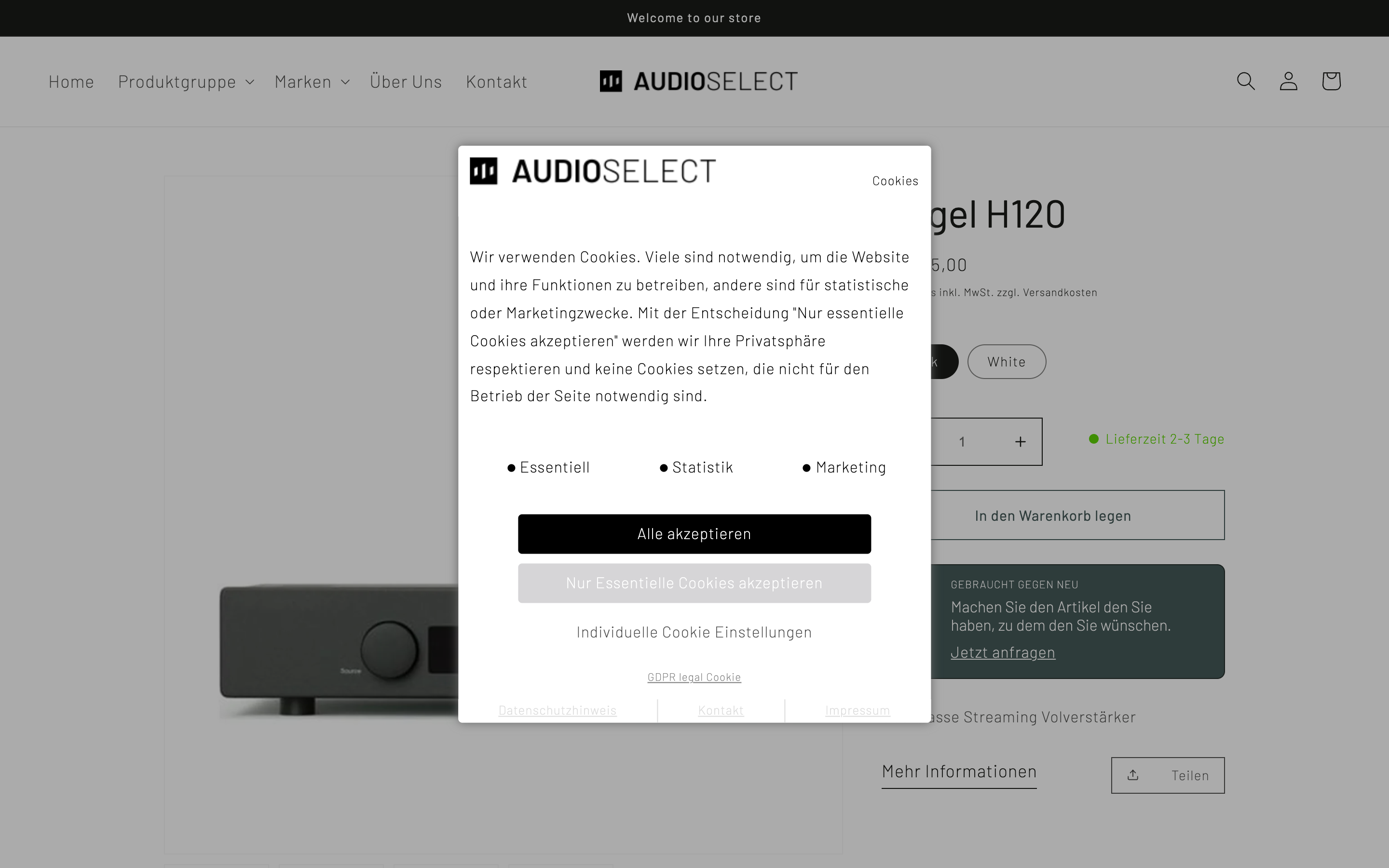Click the amplifier product image
This screenshot has height=868, width=1389.
click(339, 651)
